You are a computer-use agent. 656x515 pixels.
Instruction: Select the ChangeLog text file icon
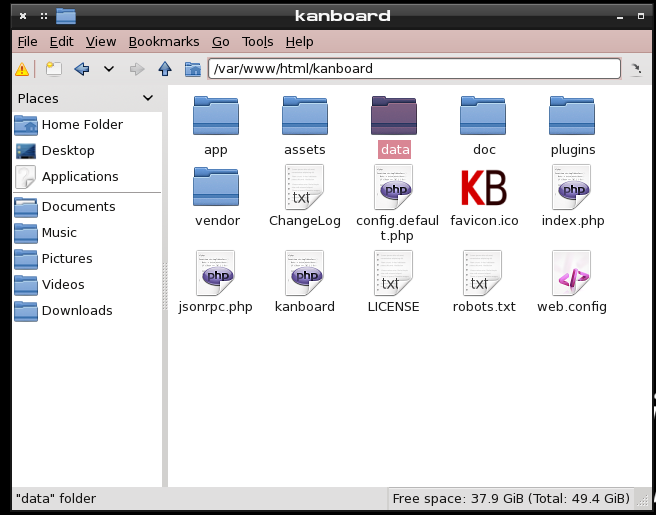305,187
